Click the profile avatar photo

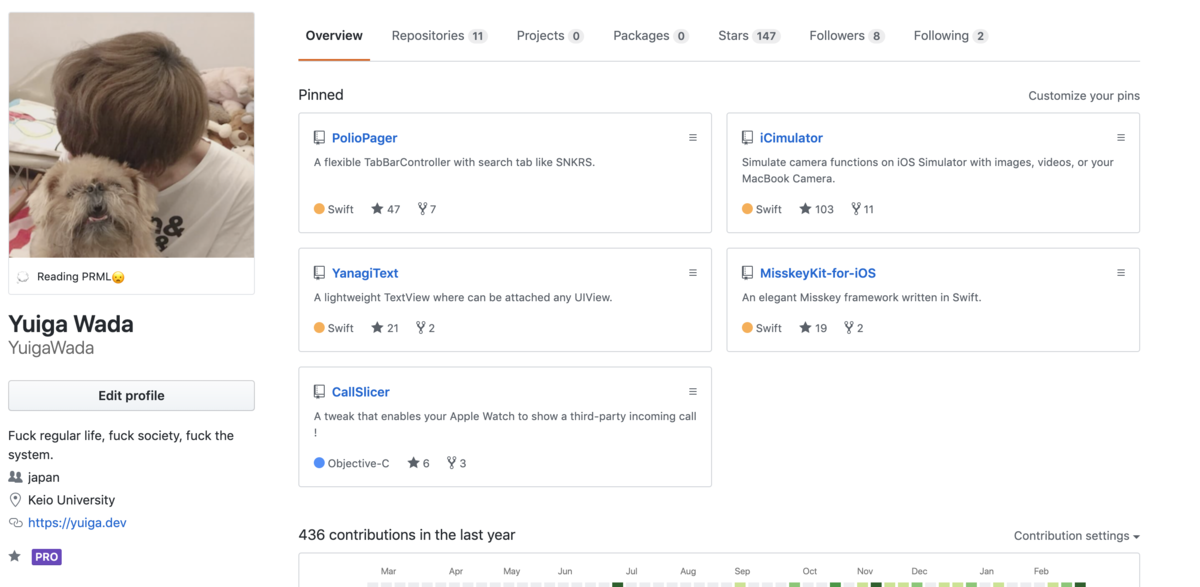pos(131,135)
